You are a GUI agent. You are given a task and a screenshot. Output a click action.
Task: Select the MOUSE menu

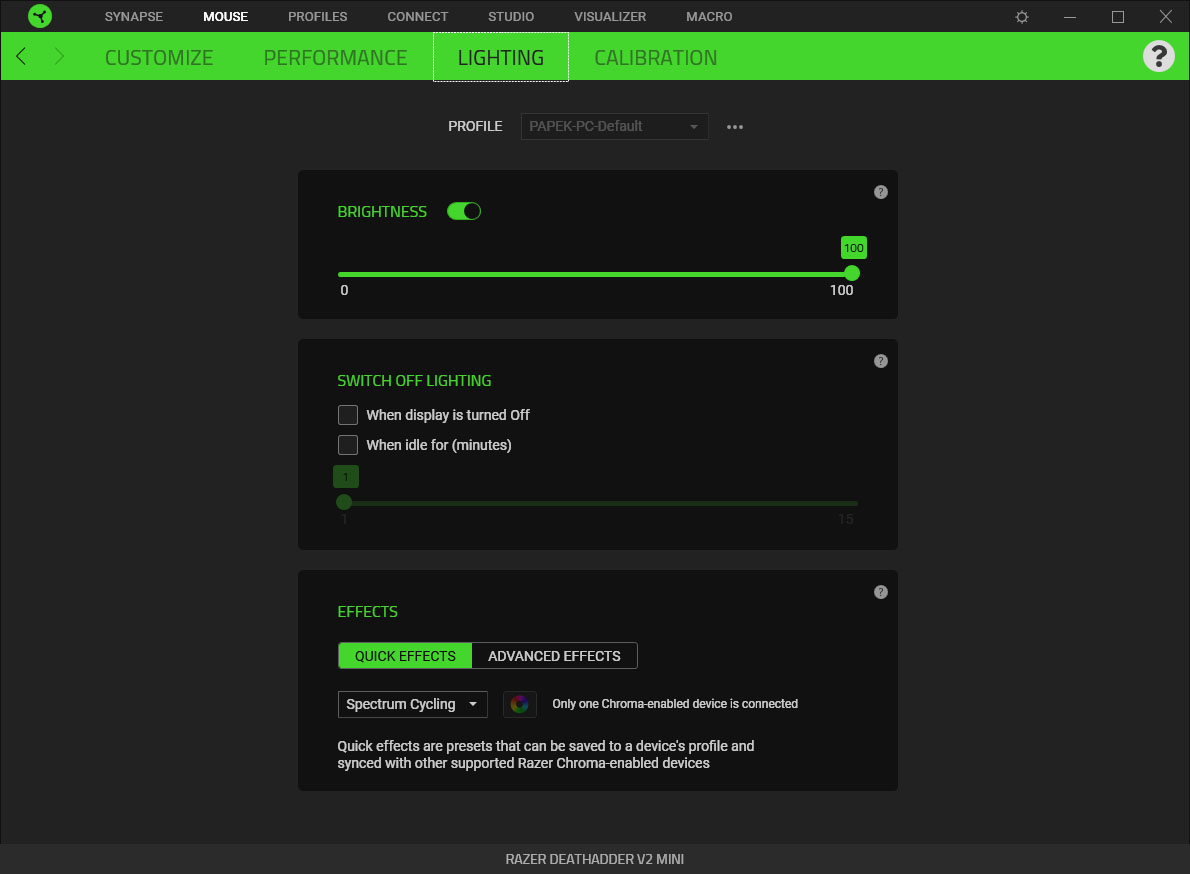[x=225, y=17]
